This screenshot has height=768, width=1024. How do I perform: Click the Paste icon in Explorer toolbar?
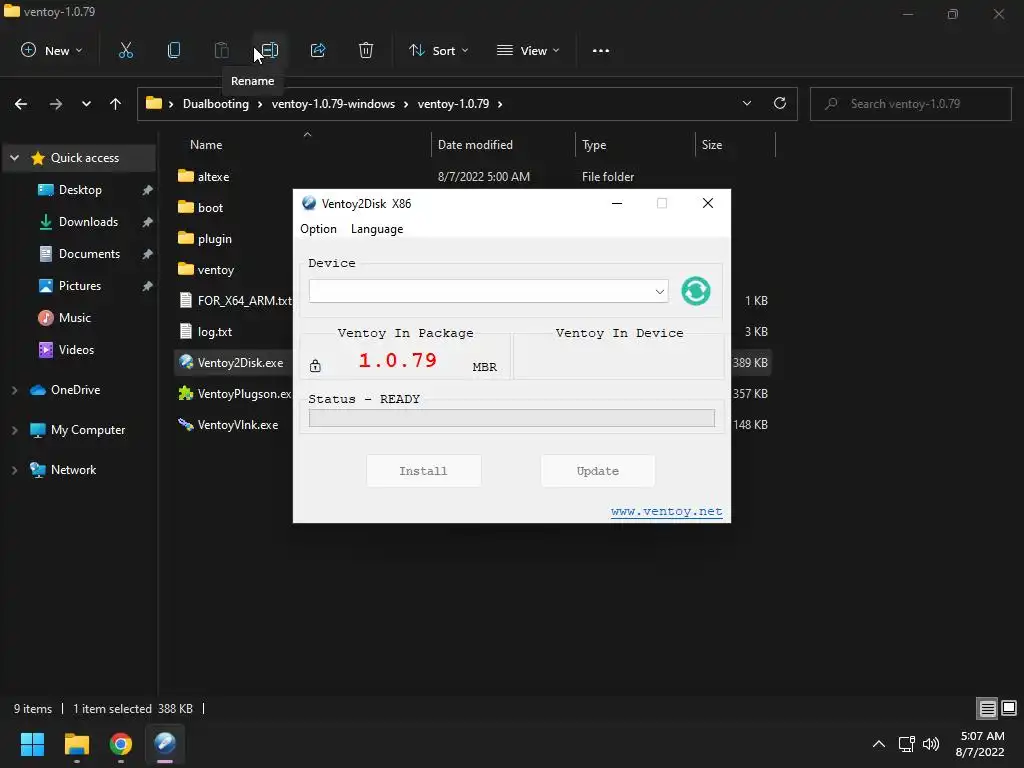(221, 50)
